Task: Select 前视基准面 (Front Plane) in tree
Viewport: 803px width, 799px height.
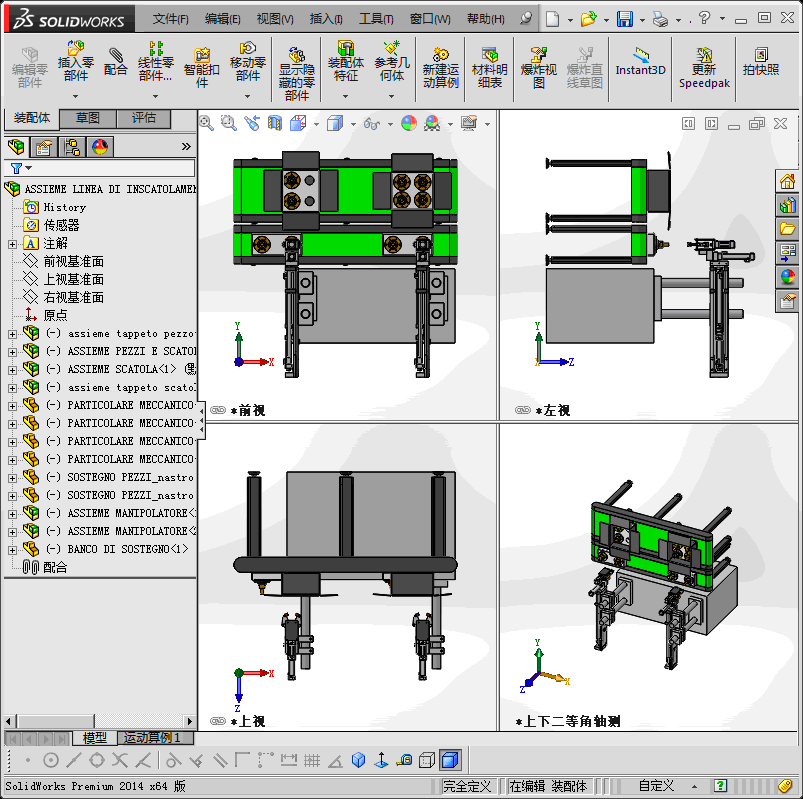Action: (x=73, y=262)
